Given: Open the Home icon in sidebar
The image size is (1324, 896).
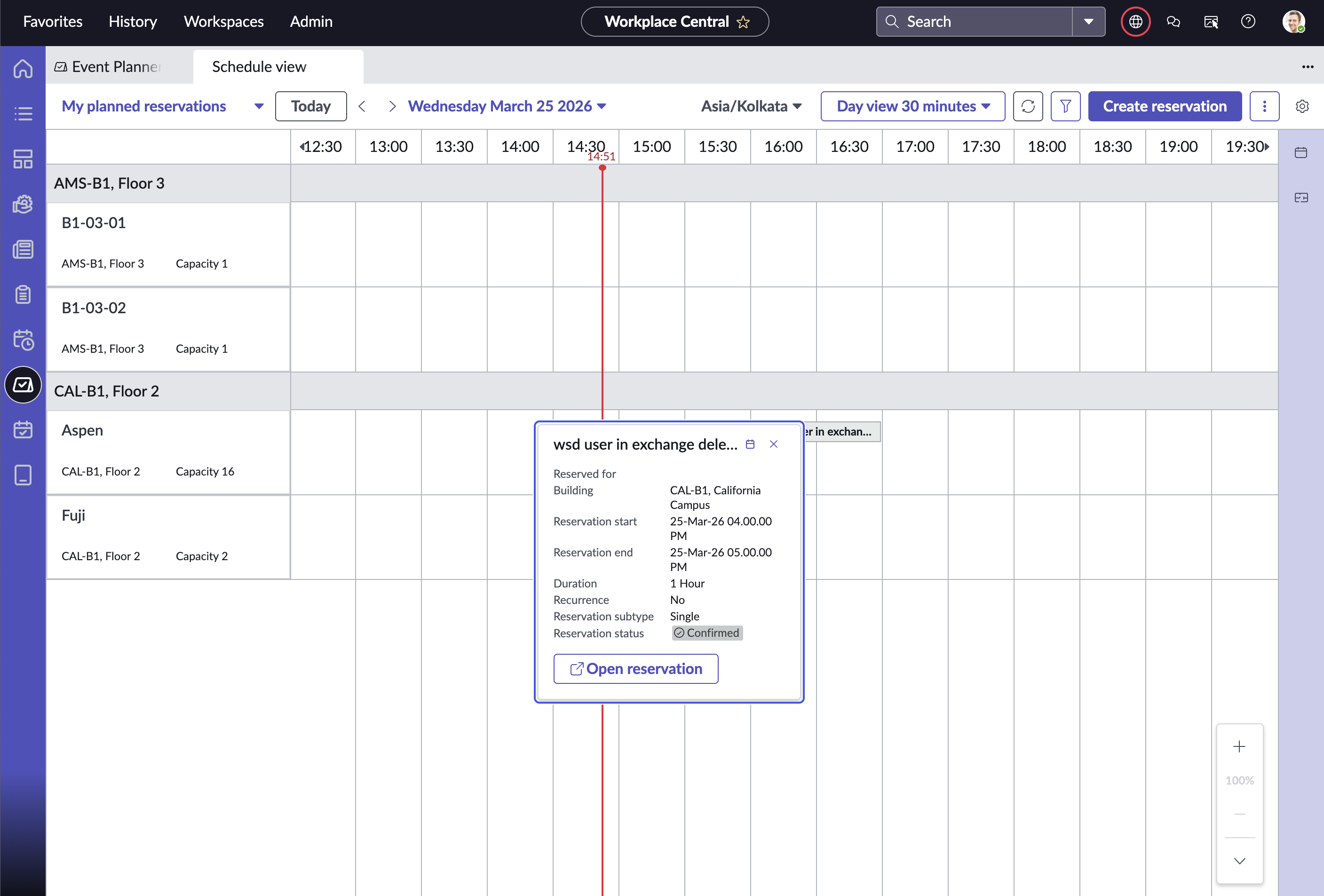Looking at the screenshot, I should [x=23, y=68].
